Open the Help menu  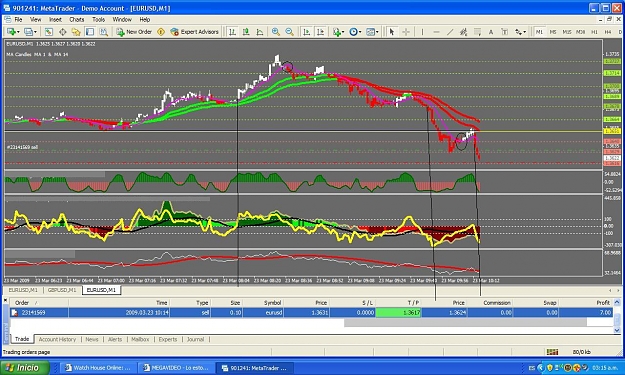[145, 19]
